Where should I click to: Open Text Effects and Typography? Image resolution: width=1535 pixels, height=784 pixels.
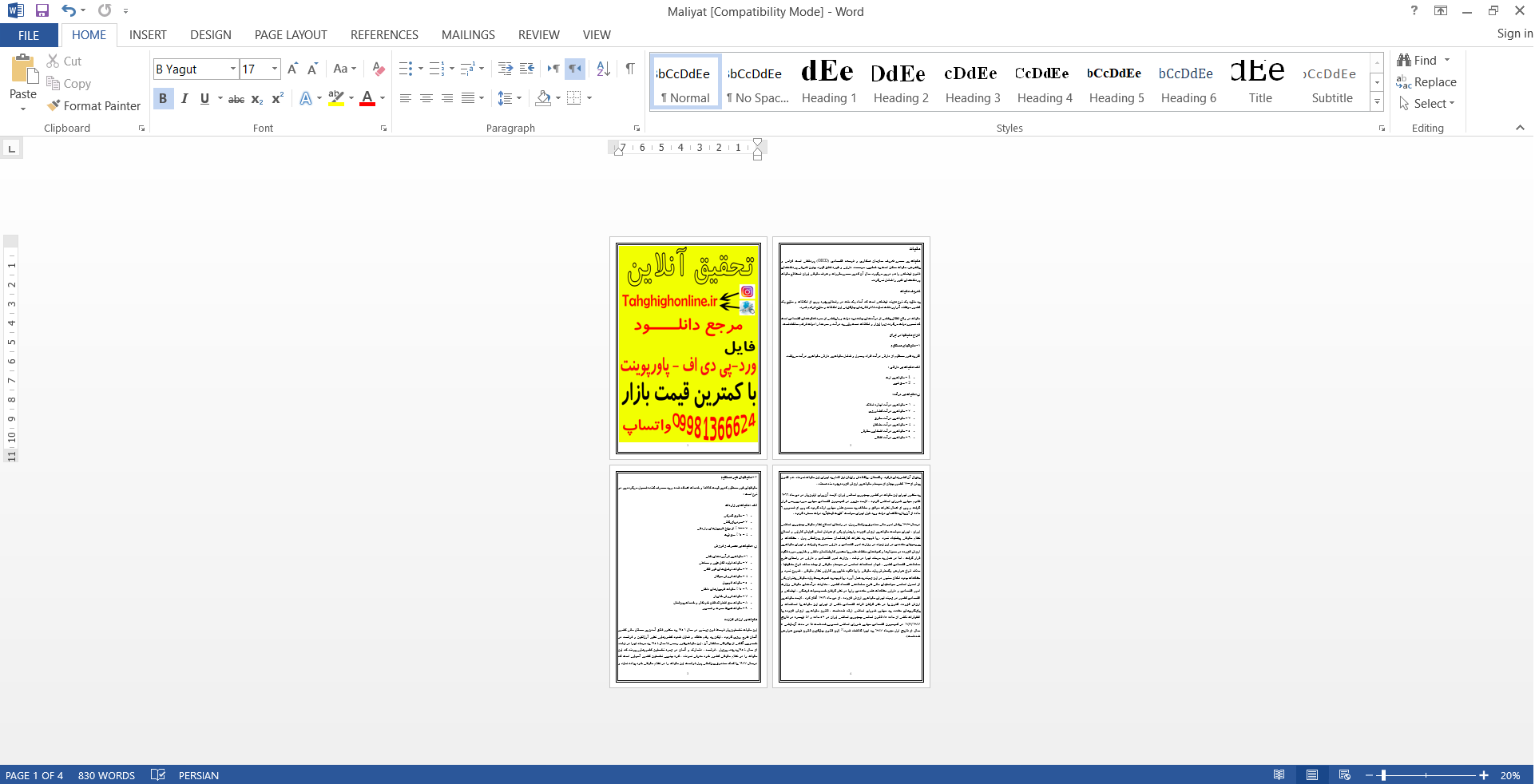[306, 98]
